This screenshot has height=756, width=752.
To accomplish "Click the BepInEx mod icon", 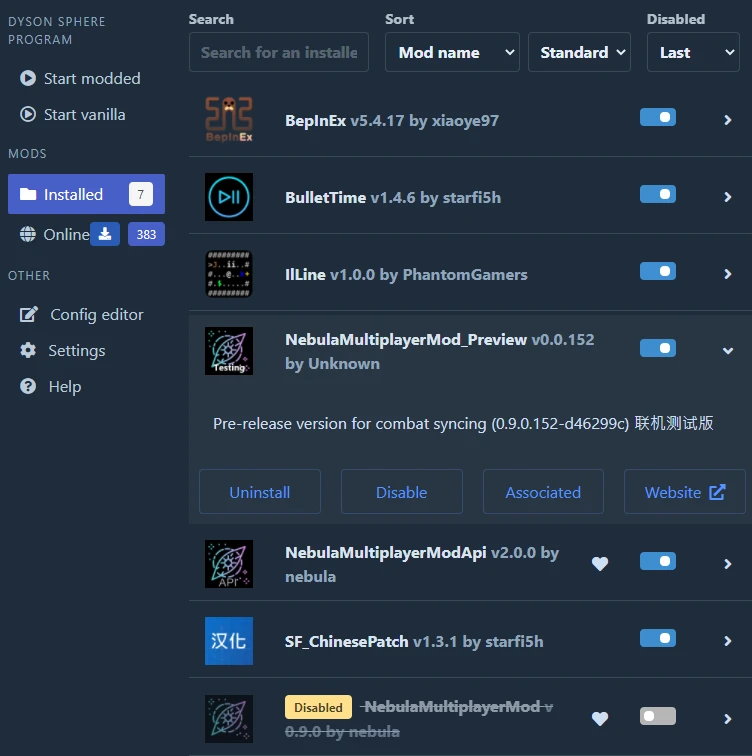I will (229, 120).
